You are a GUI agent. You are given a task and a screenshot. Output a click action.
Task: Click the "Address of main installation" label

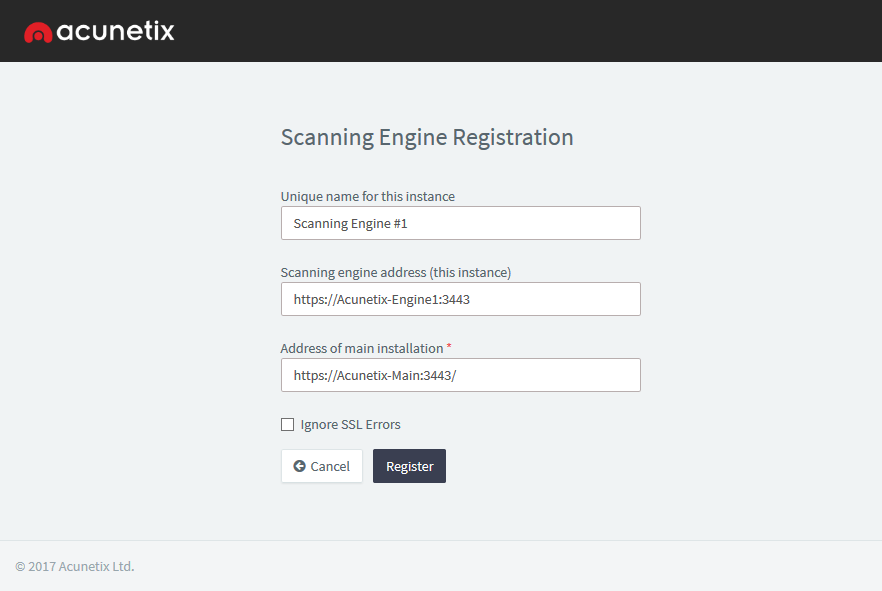pos(362,349)
